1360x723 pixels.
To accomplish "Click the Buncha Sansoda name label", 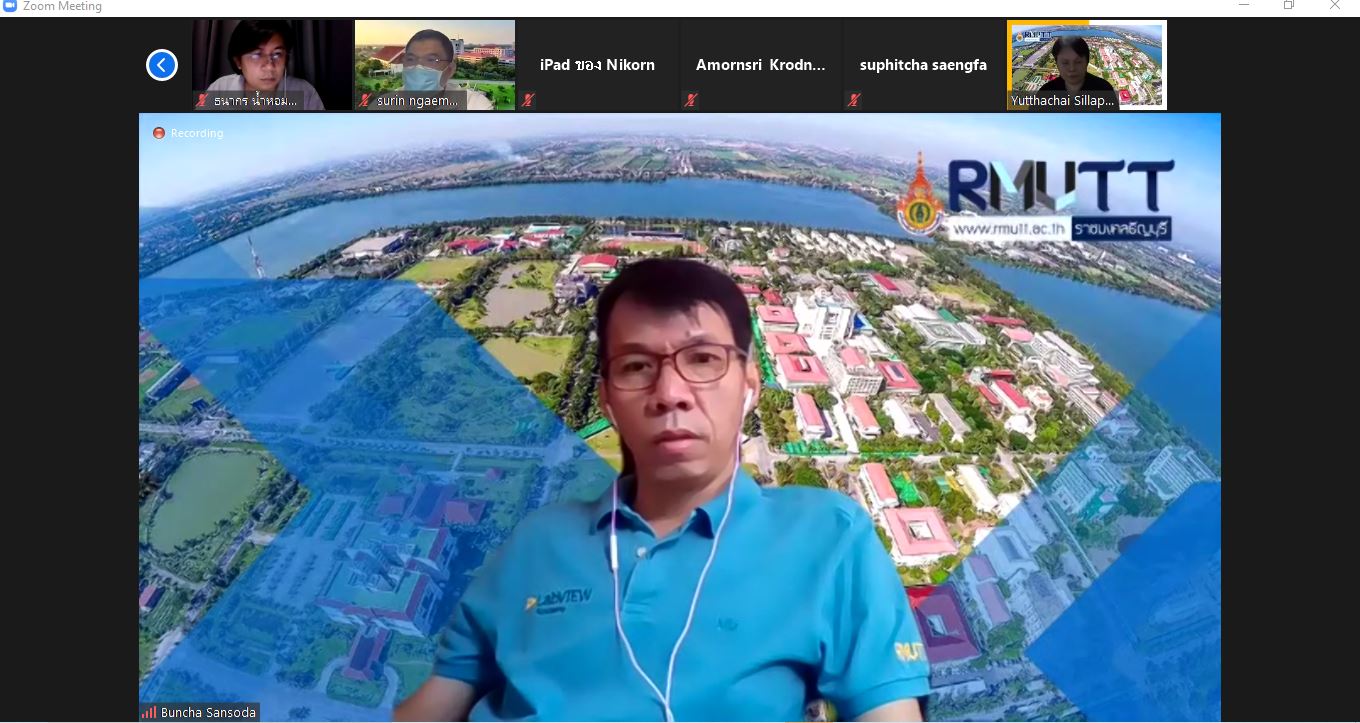I will [x=208, y=713].
